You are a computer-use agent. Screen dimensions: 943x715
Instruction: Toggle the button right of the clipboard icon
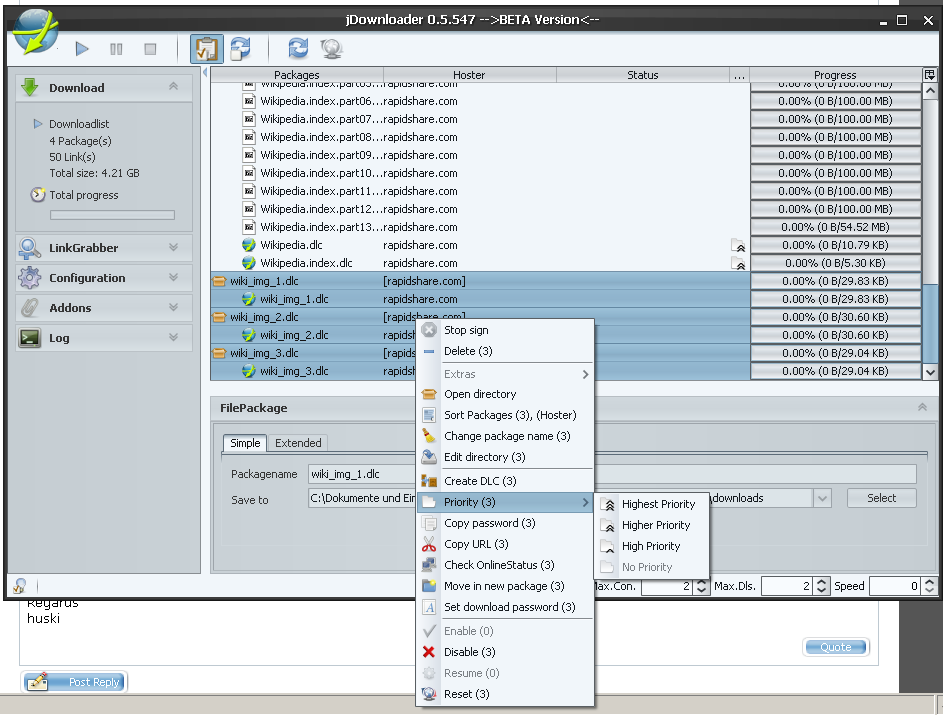[x=240, y=48]
